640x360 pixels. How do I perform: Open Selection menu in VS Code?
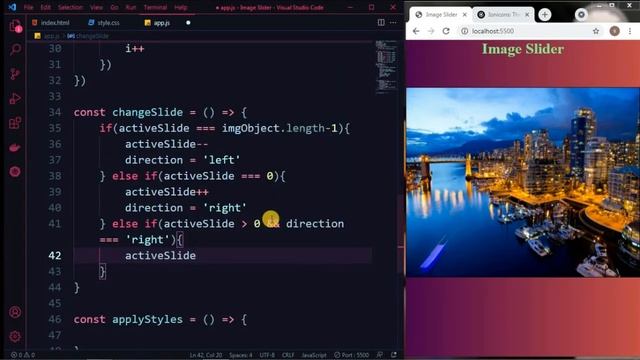coord(70,7)
